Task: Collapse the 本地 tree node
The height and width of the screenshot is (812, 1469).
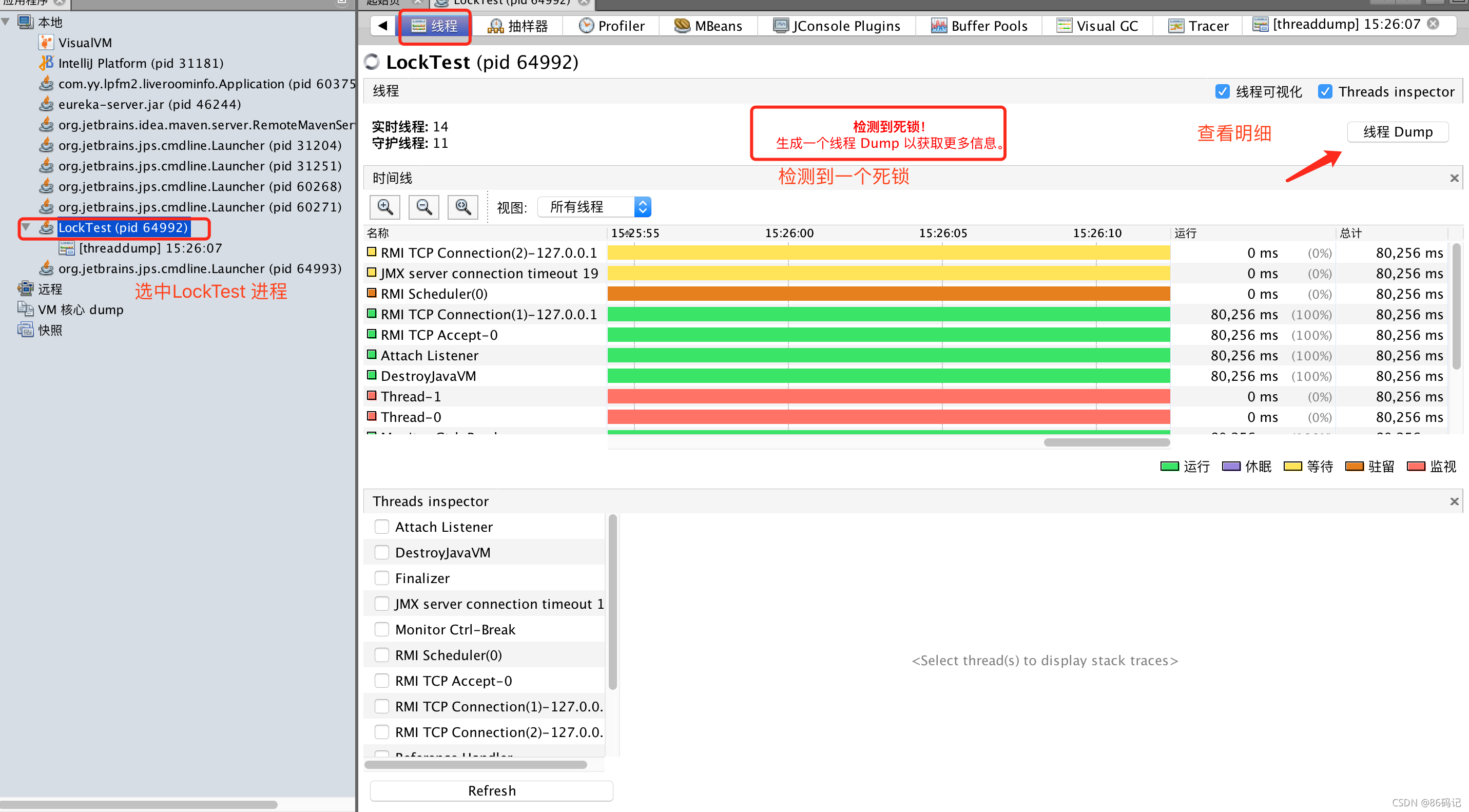Action: click(6, 22)
